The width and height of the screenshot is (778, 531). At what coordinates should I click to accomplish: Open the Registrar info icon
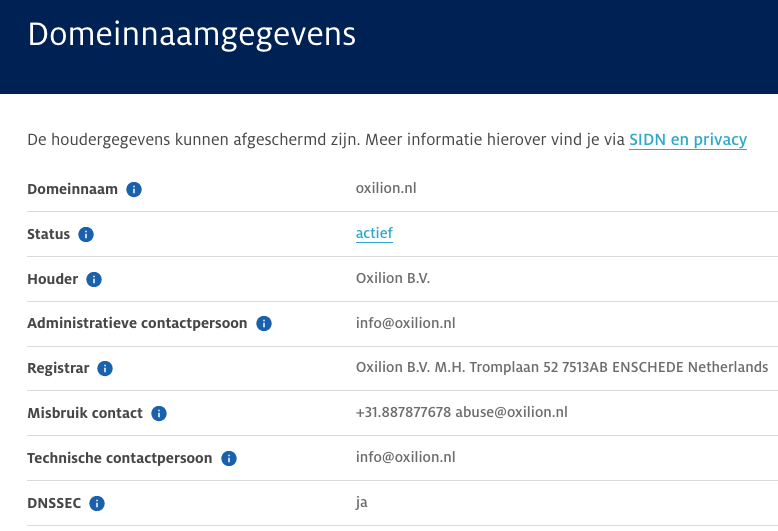click(x=105, y=368)
